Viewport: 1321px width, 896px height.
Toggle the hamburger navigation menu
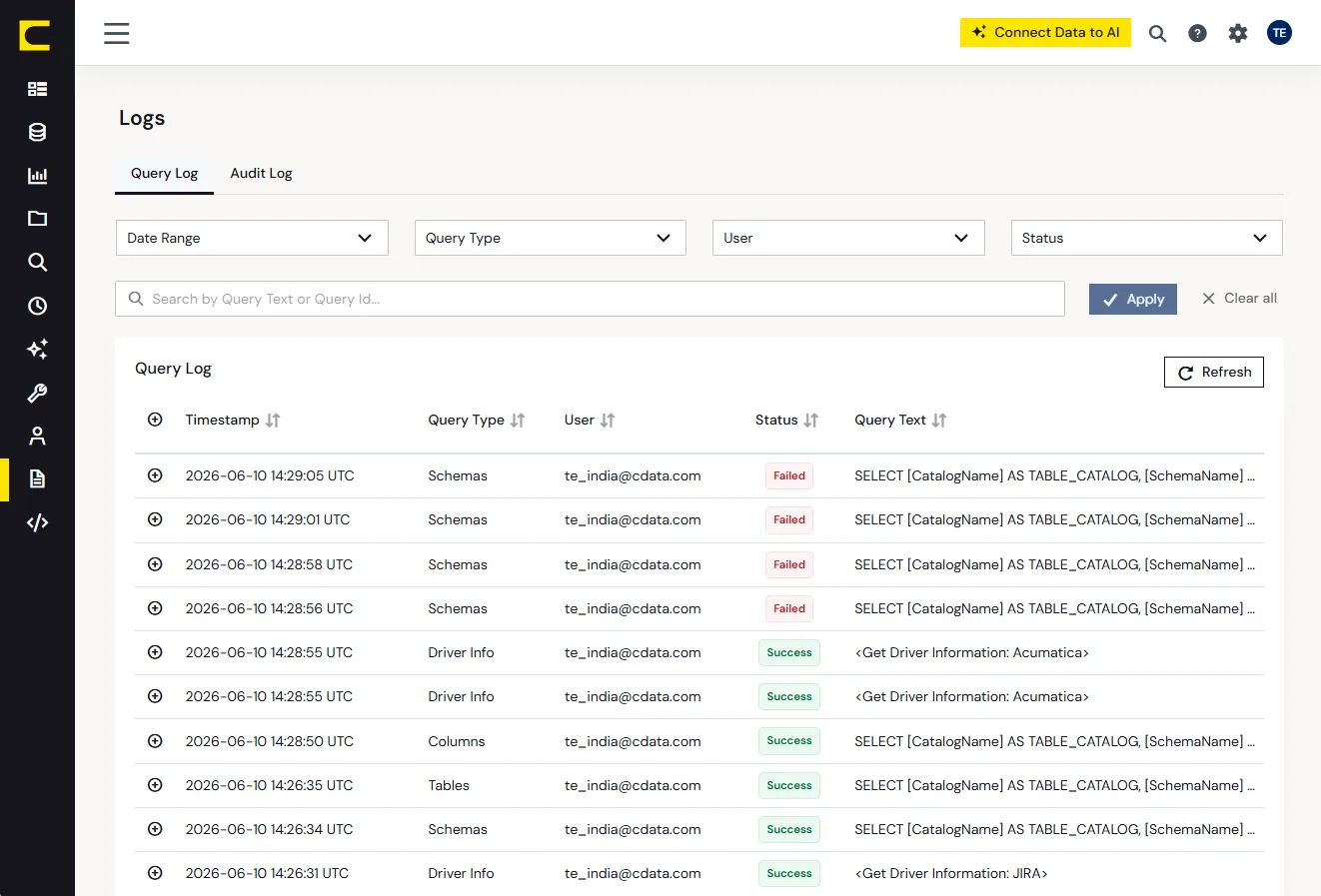tap(117, 33)
